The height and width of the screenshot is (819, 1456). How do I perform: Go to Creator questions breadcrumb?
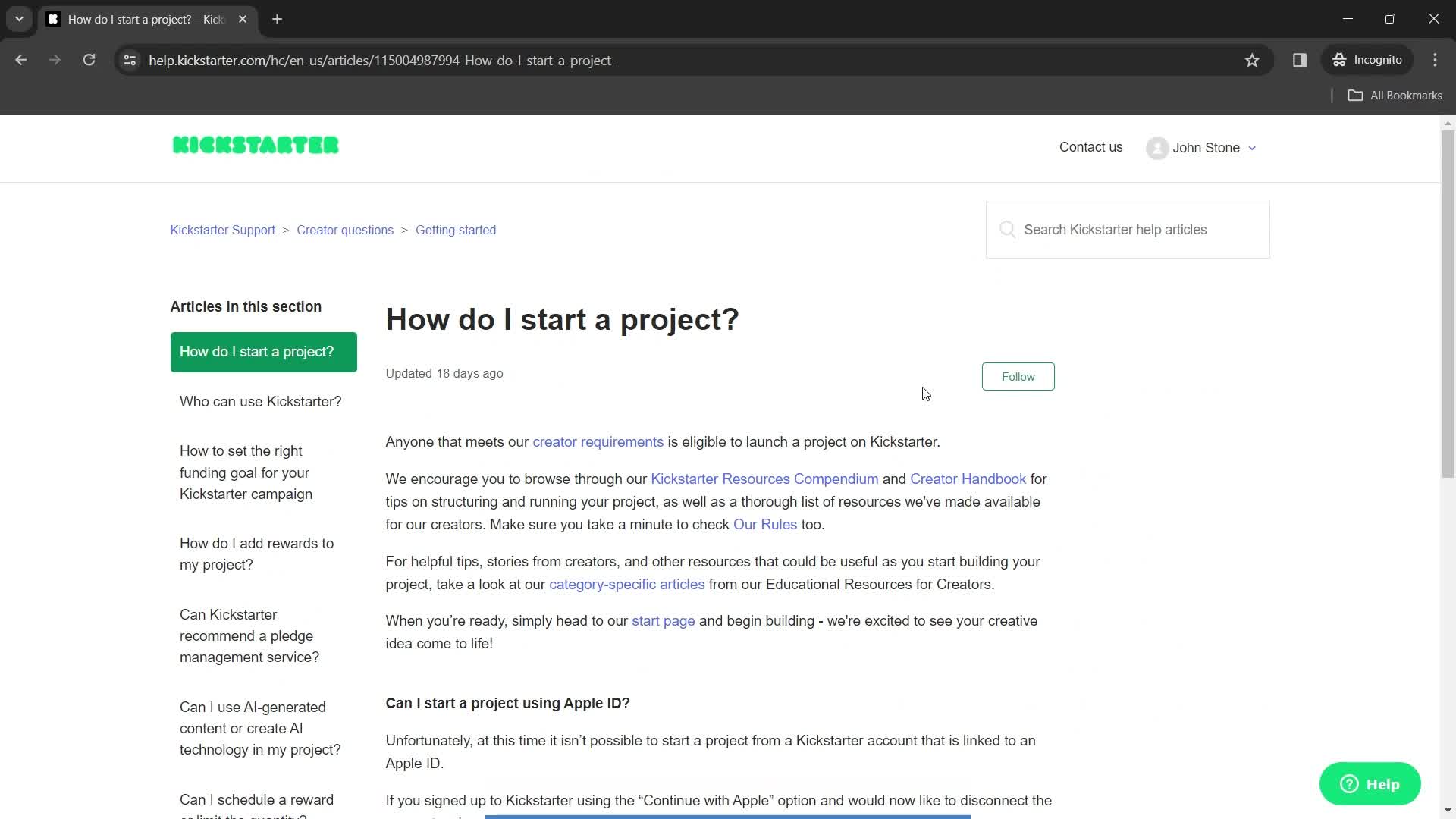[345, 230]
